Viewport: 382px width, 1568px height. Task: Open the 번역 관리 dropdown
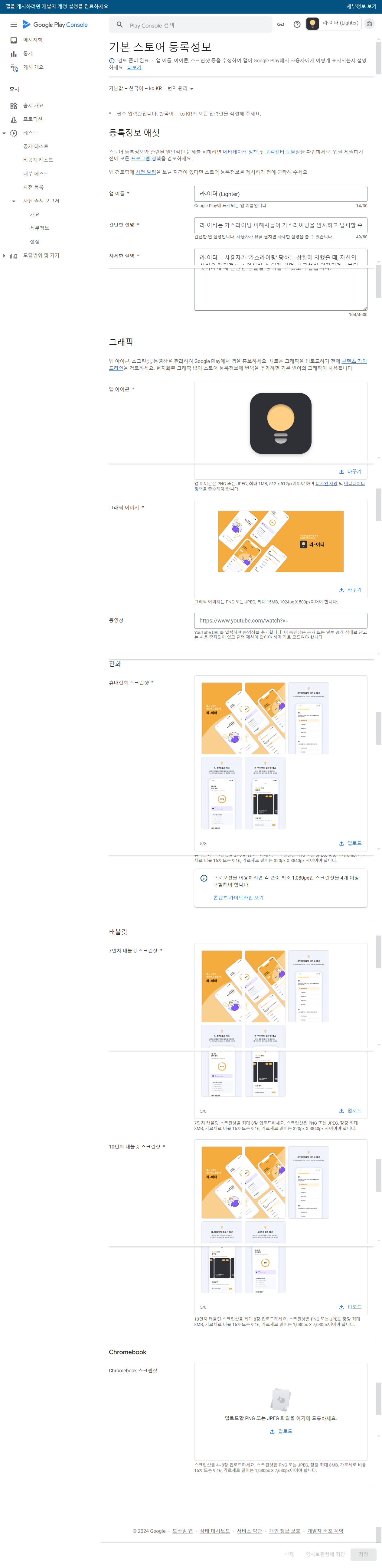point(181,89)
